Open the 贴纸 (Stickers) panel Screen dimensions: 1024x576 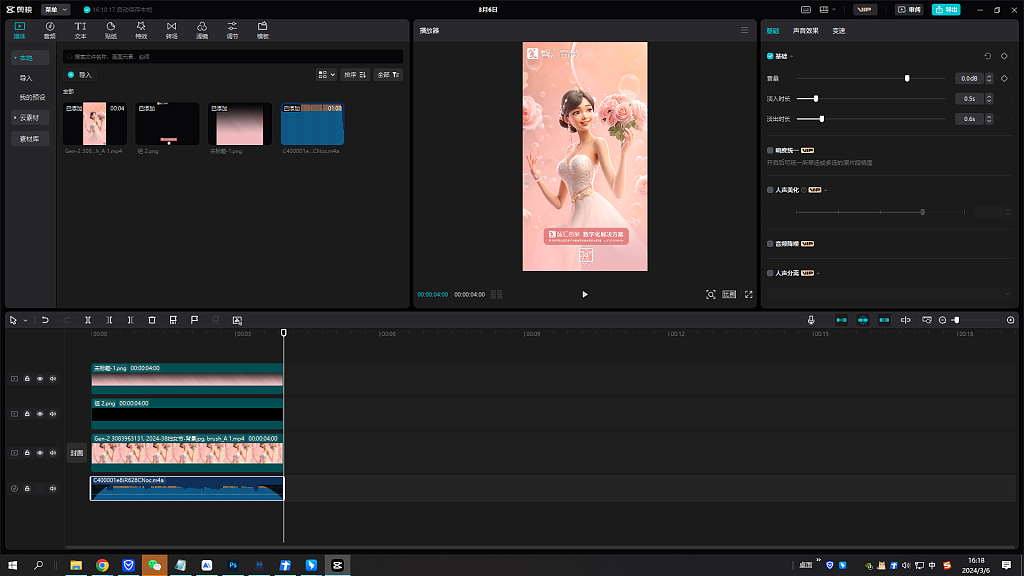click(111, 28)
